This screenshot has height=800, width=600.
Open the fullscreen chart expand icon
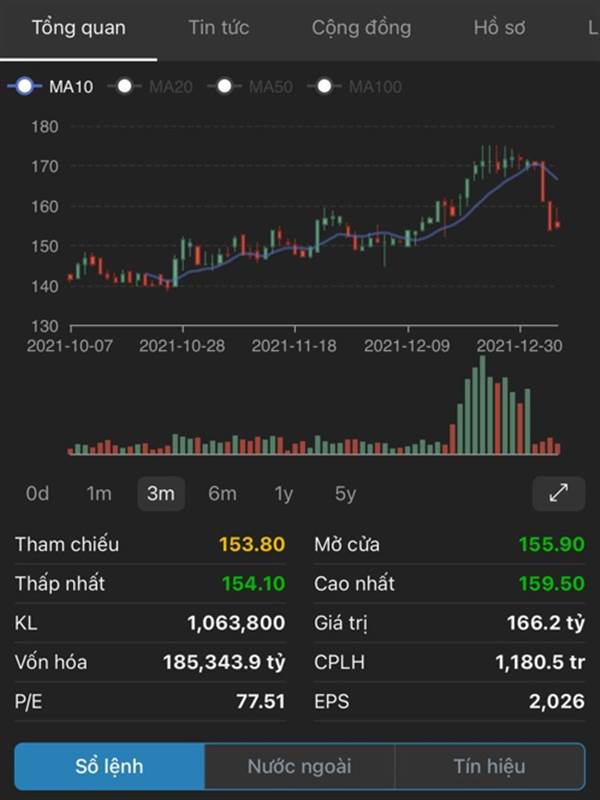point(559,493)
